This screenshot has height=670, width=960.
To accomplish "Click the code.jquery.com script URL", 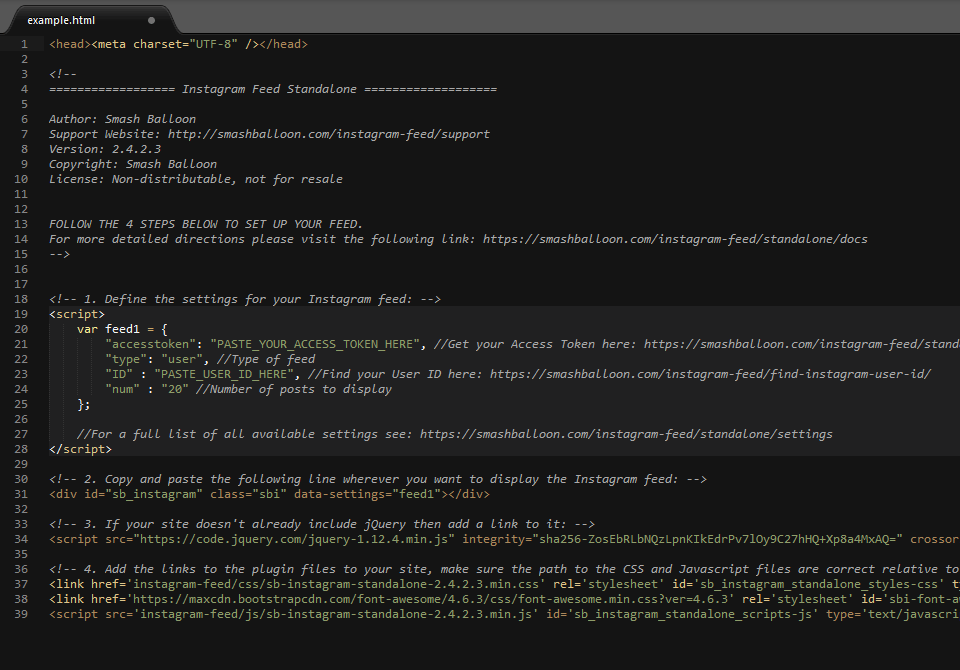I will coord(294,540).
